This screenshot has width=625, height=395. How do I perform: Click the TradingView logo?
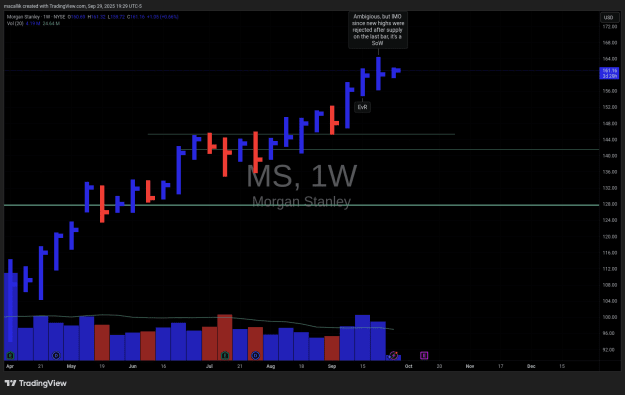[x=35, y=383]
